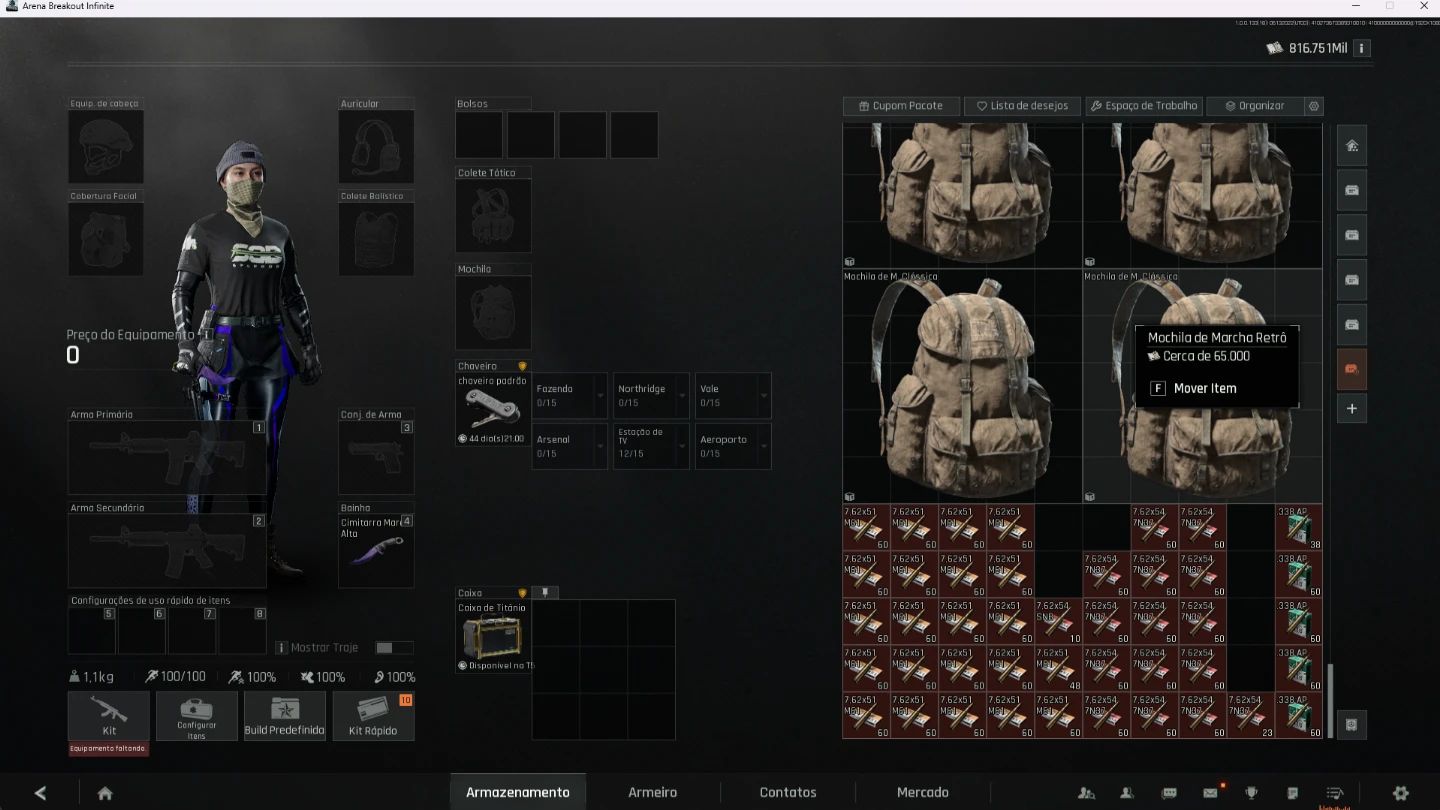
Task: Toggle the Mostrar Traje switch
Action: (x=394, y=648)
